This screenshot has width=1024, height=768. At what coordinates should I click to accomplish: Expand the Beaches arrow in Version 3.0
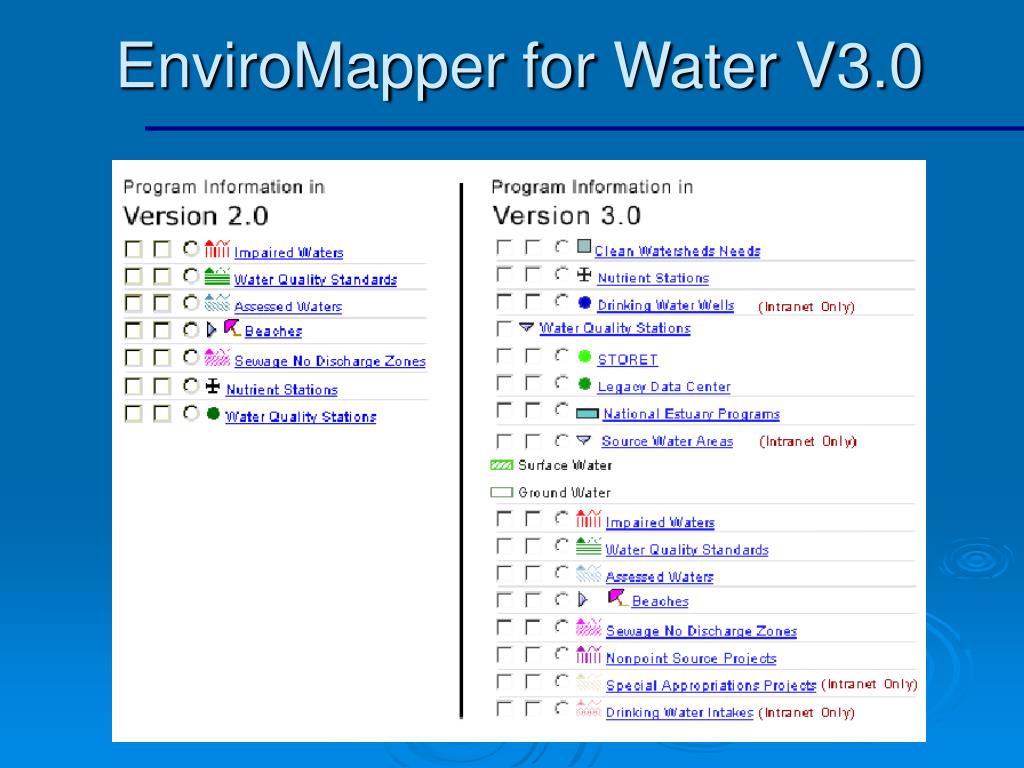(583, 600)
